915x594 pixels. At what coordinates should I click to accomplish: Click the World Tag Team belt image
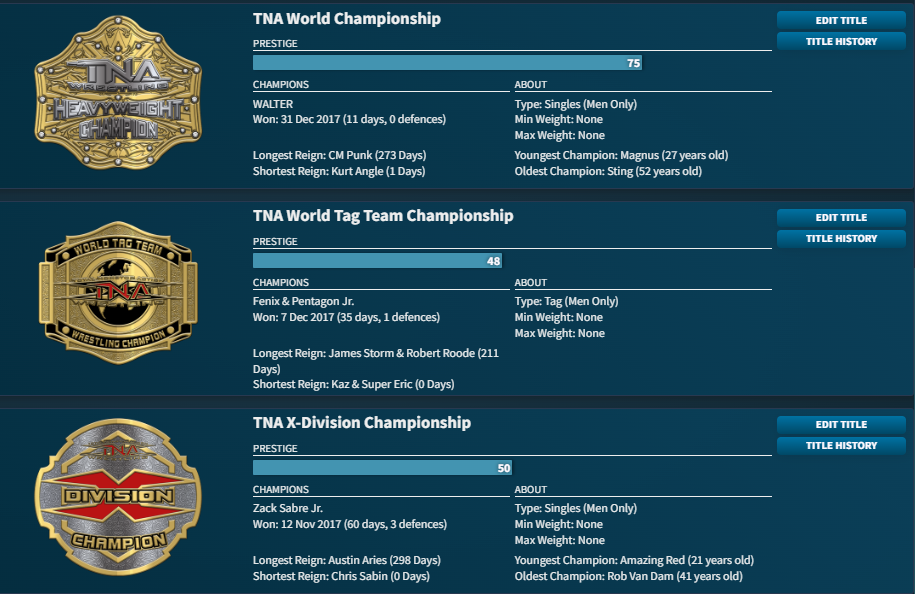click(118, 292)
